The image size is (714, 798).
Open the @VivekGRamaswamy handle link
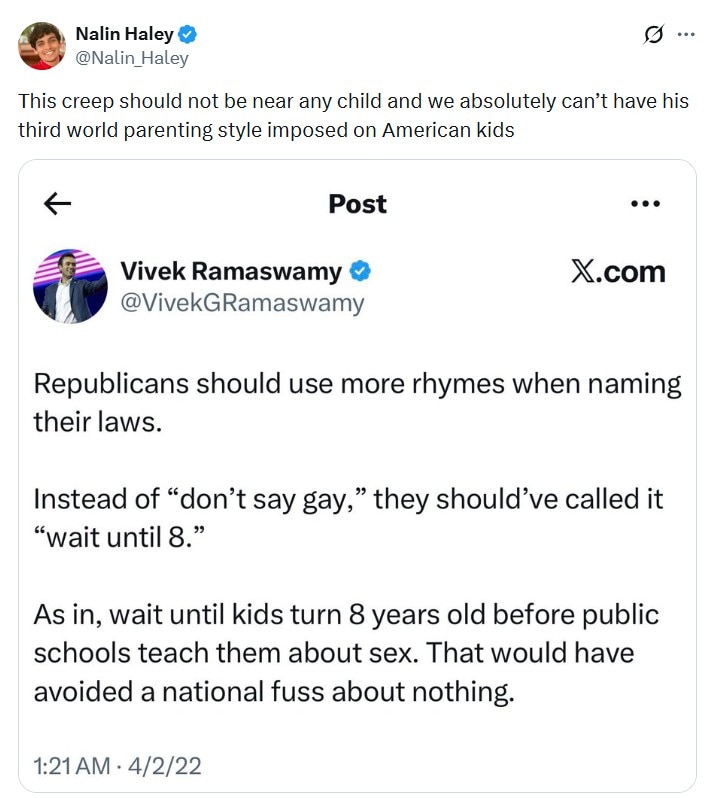tap(242, 302)
